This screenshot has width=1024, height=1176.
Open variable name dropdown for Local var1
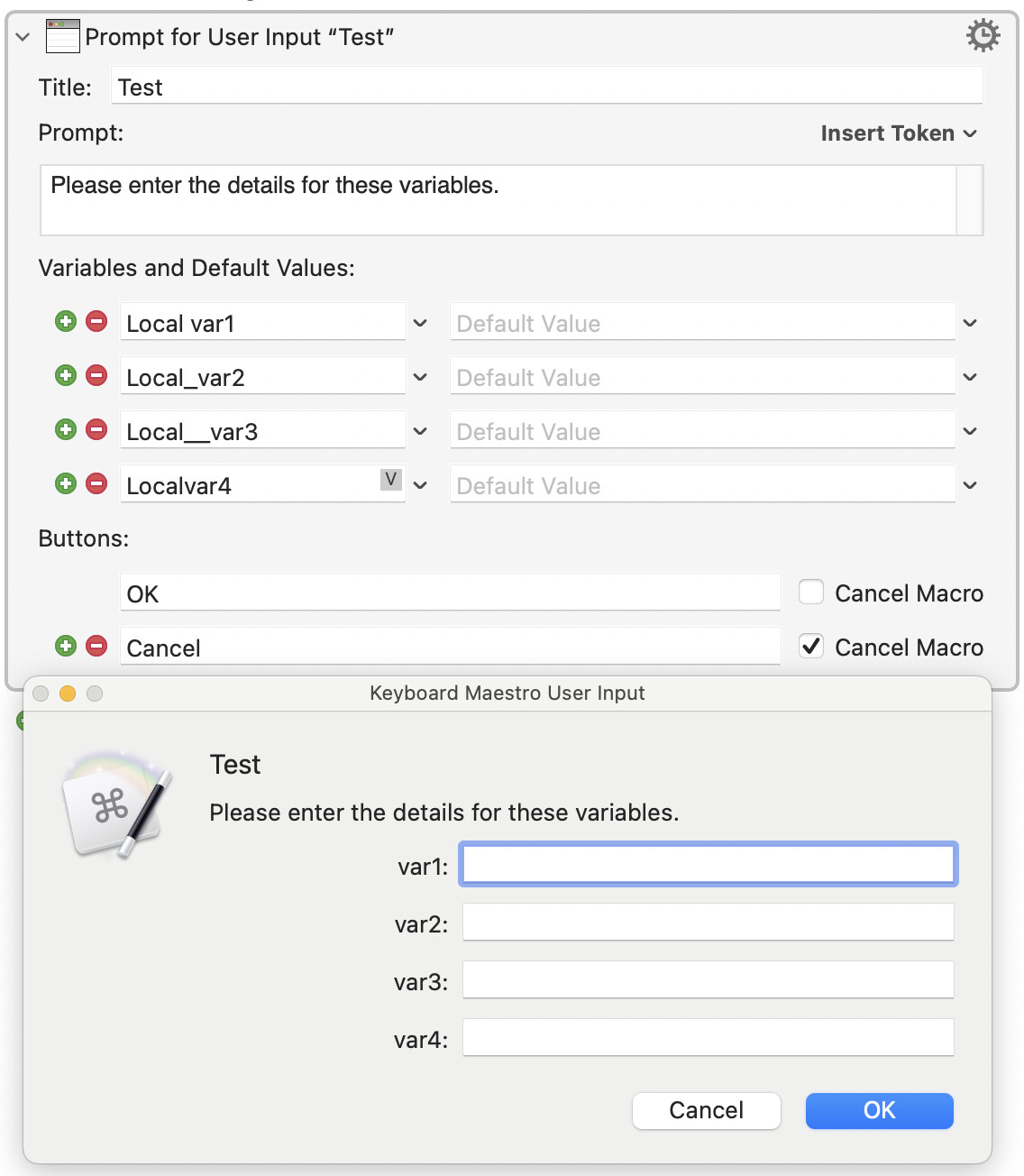[420, 323]
